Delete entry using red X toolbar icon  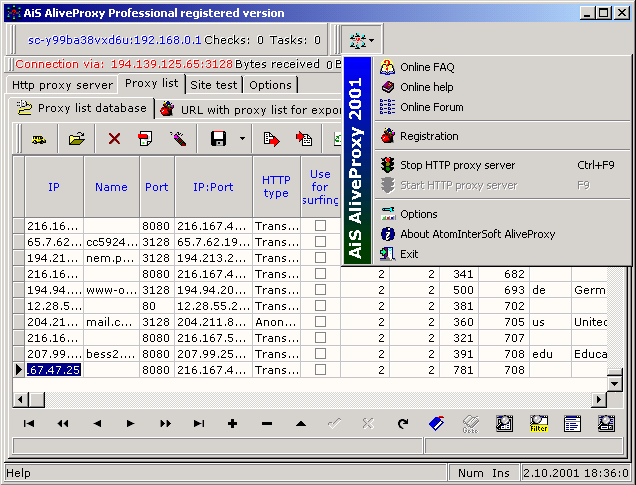114,139
